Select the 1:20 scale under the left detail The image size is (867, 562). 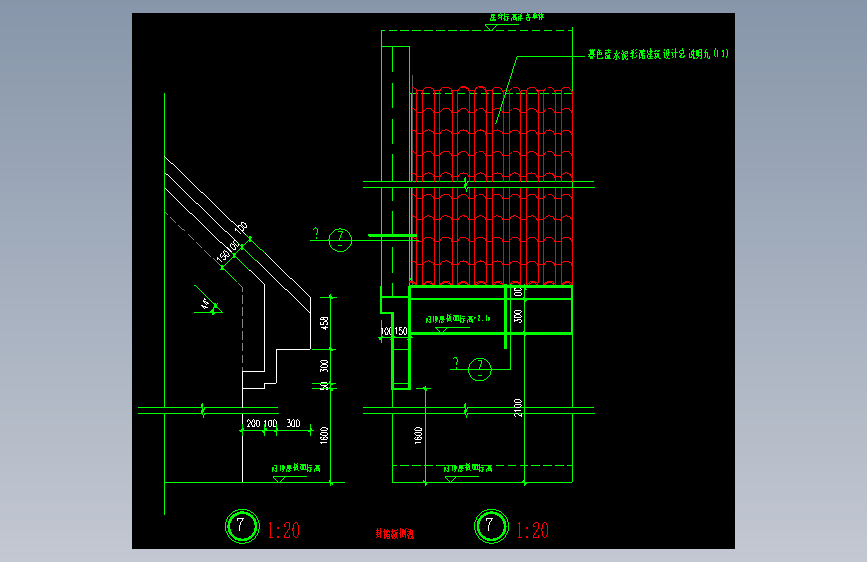pos(284,530)
